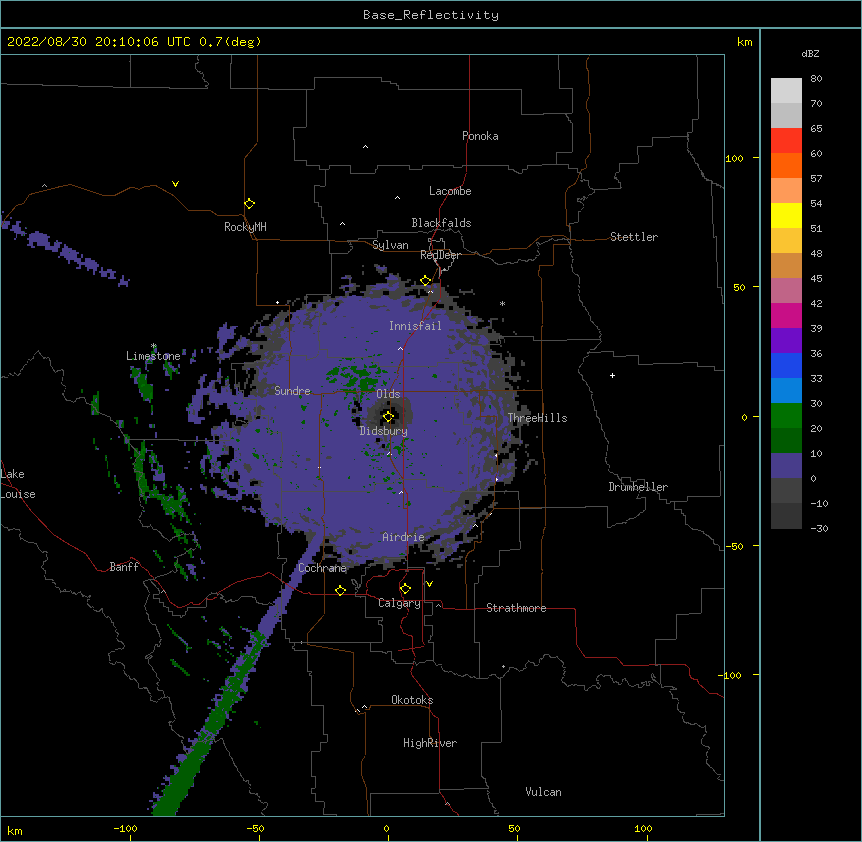Pick the magenta 42-39 dBZ legend swatch
Screen dimensions: 862x842
[x=786, y=315]
